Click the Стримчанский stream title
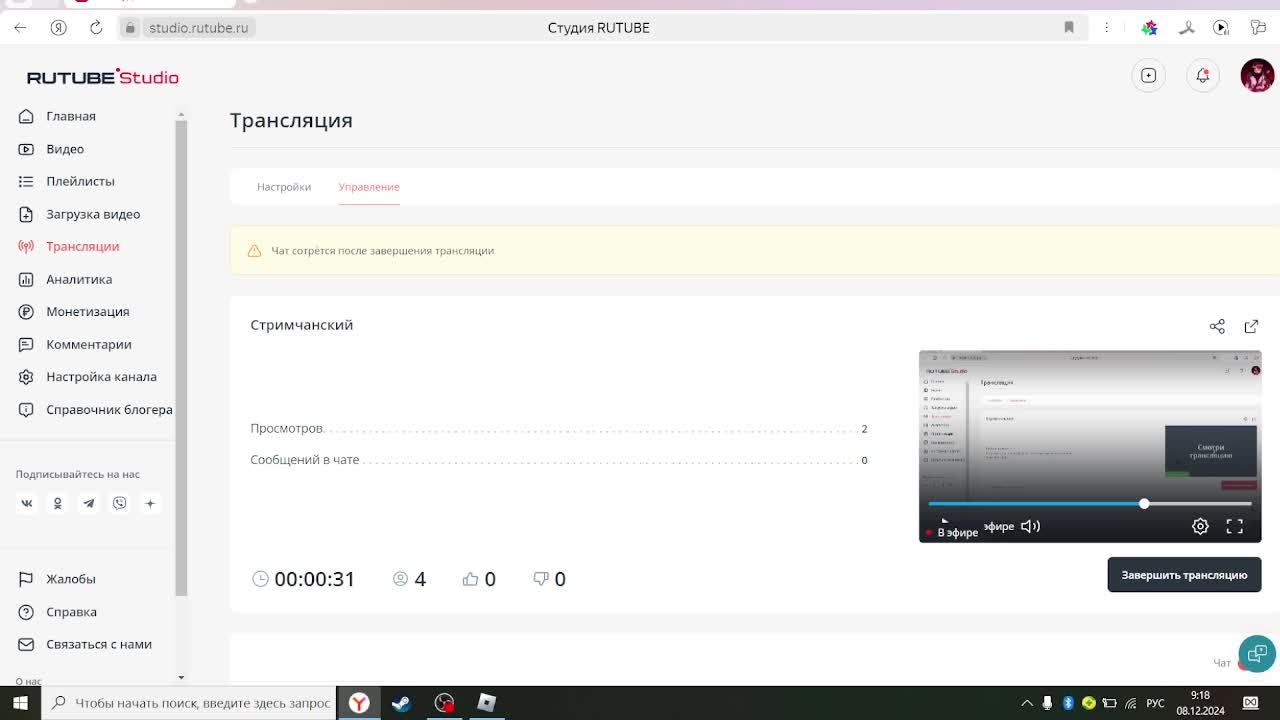 coord(302,325)
